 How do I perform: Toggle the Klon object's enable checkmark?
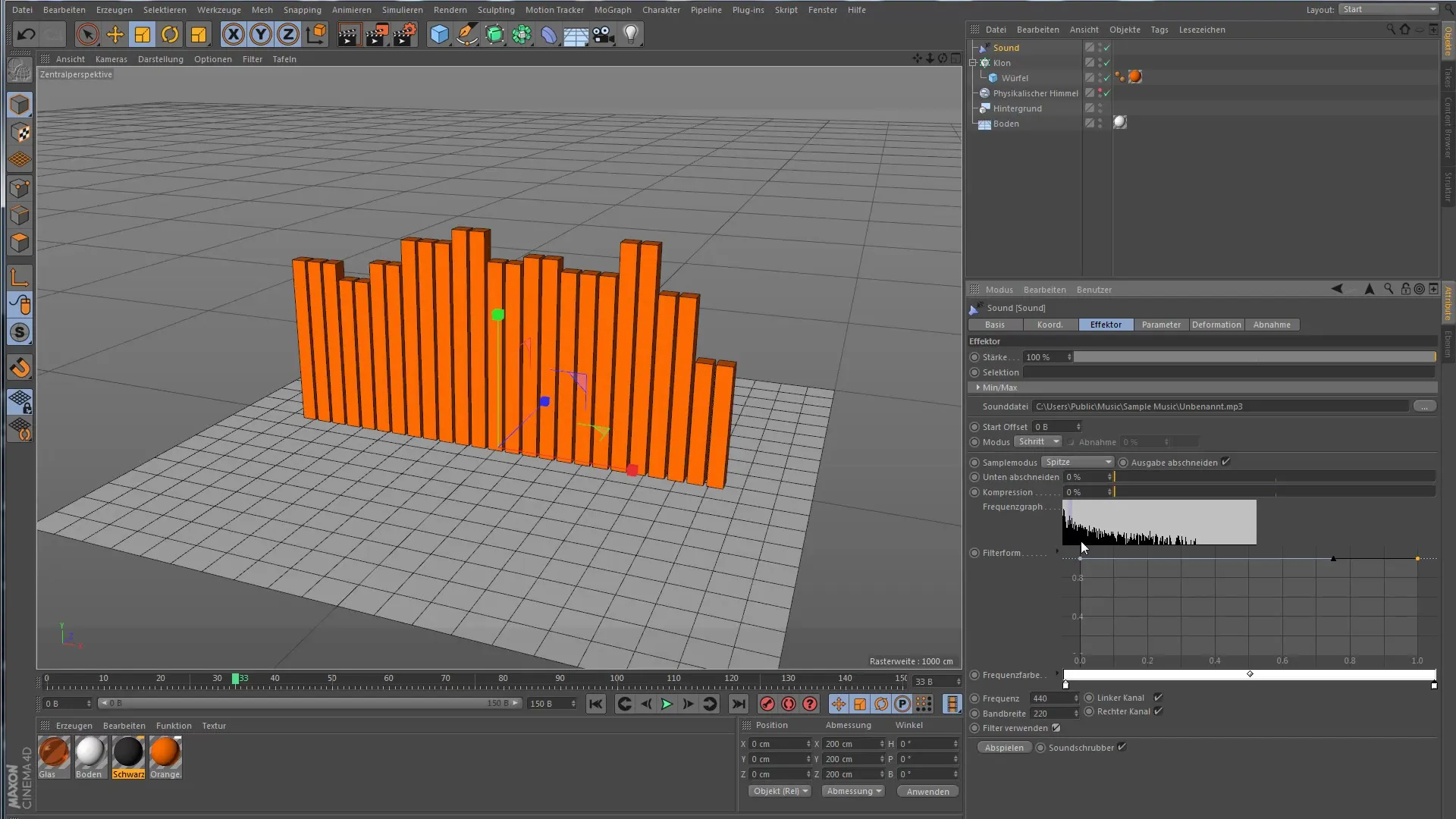(x=1106, y=63)
